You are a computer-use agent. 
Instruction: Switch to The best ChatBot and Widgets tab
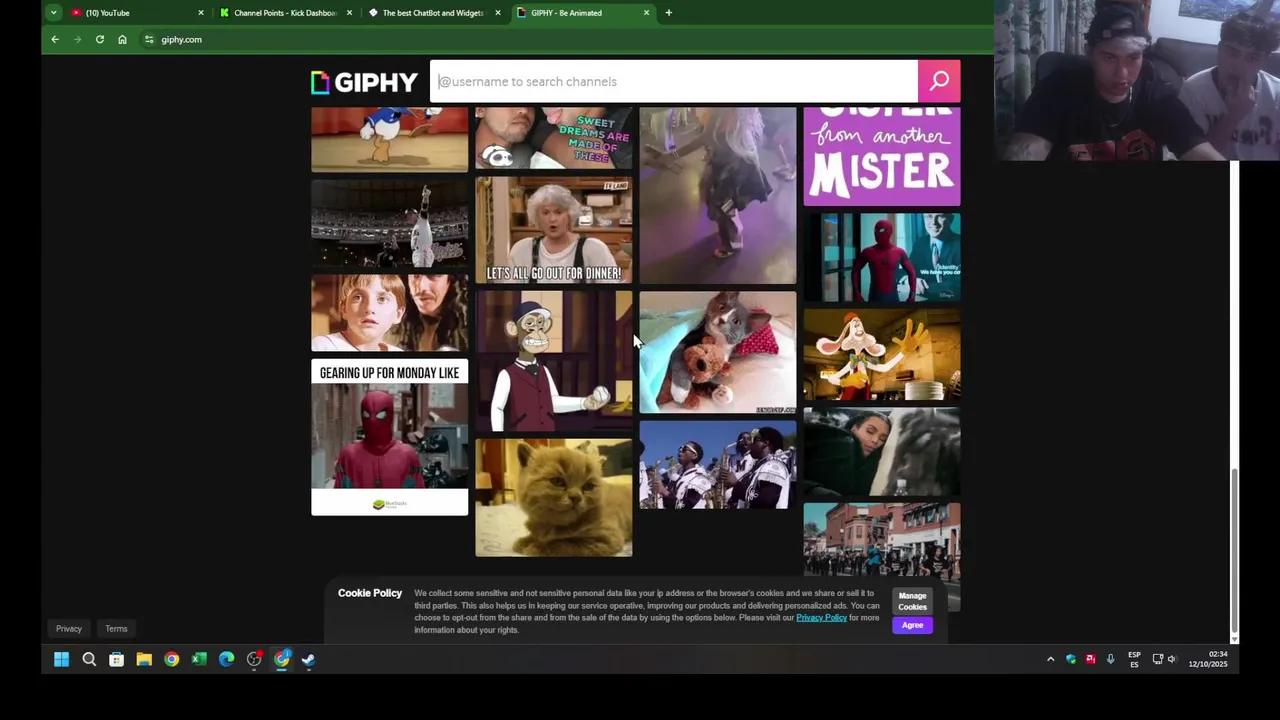(x=433, y=13)
